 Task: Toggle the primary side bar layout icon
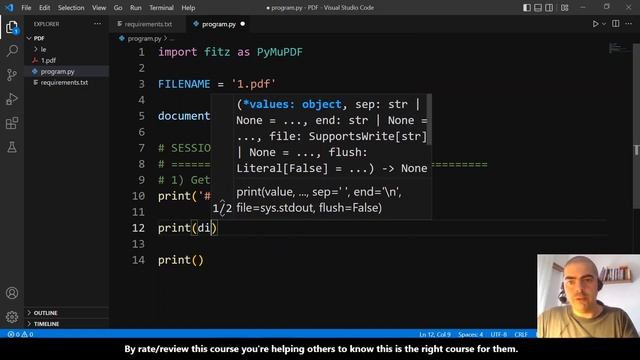click(527, 8)
